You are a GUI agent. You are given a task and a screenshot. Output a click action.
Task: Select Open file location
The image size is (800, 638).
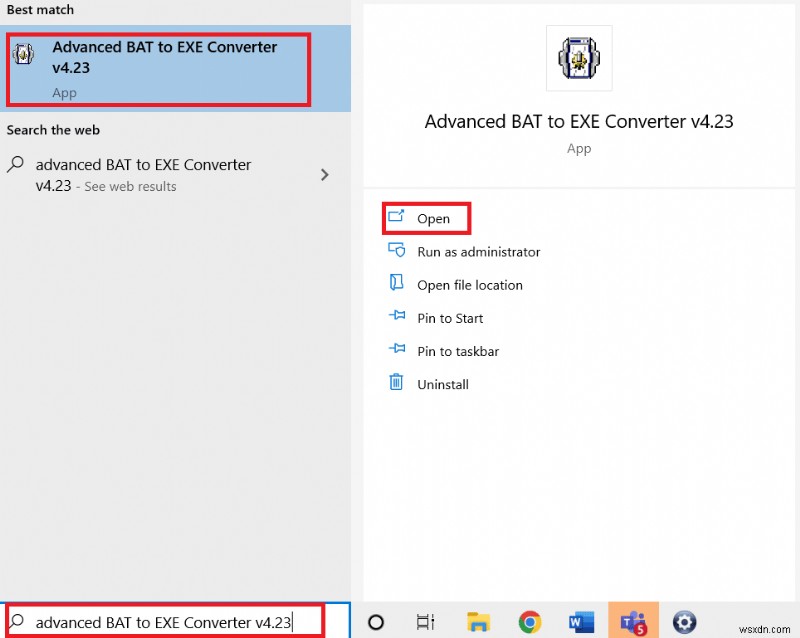click(470, 284)
